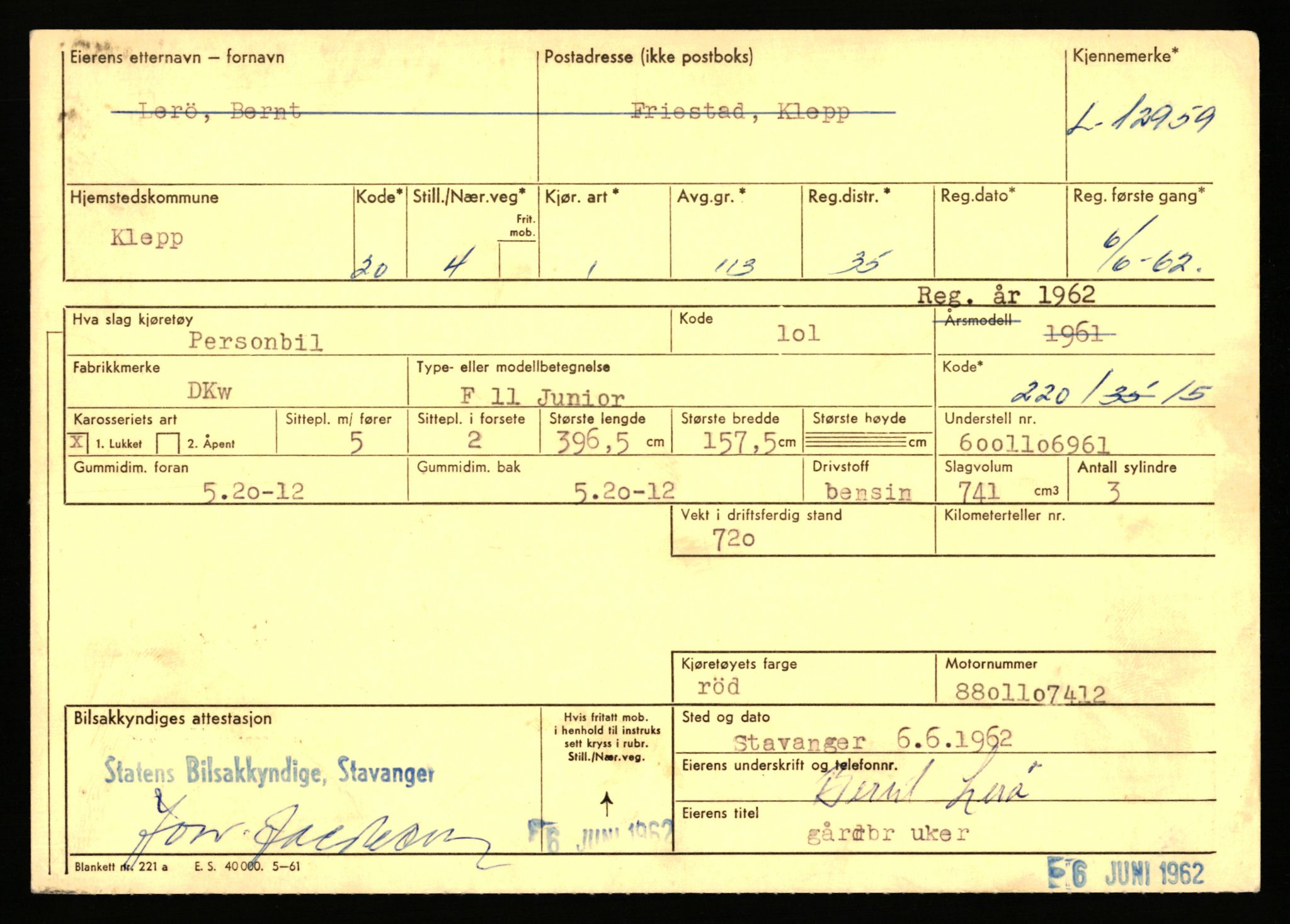
Task: Click the struck-through address 'Friestad, Klepp'
Action: tap(741, 112)
